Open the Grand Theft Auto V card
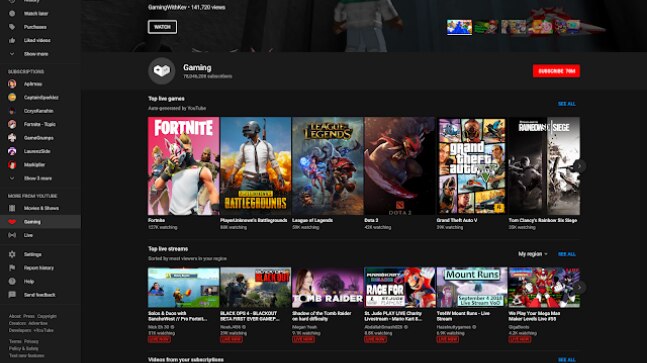This screenshot has width=647, height=363. click(472, 166)
